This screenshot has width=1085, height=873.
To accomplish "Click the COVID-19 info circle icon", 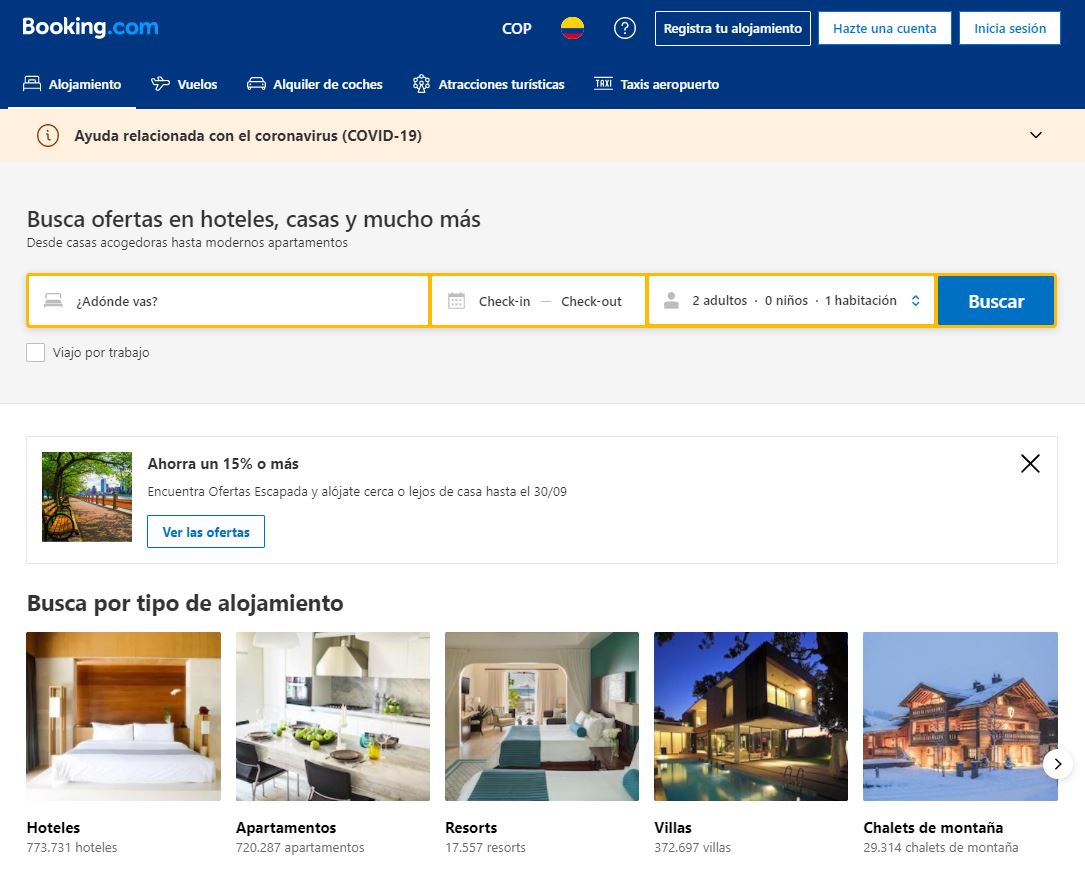I will point(47,134).
